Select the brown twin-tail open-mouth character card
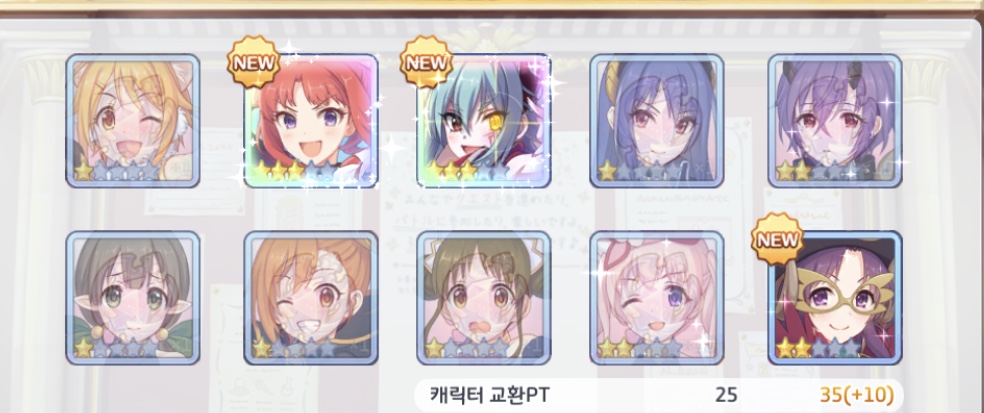 click(484, 298)
